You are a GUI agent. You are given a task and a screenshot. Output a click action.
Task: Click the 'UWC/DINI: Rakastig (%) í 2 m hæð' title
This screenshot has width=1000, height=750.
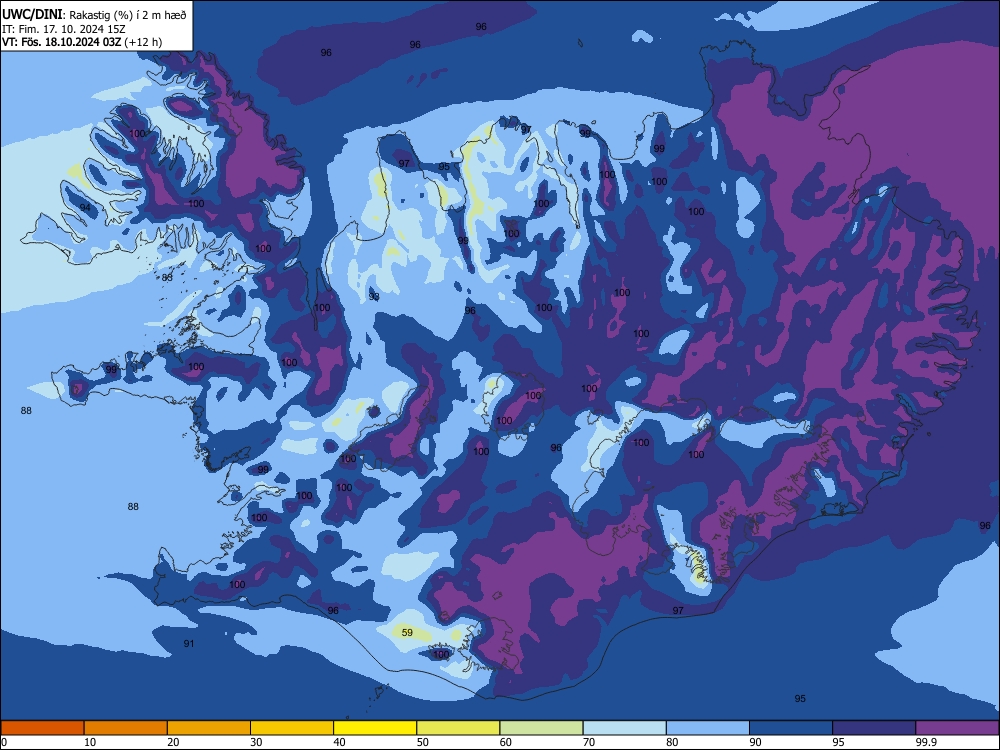tap(94, 14)
